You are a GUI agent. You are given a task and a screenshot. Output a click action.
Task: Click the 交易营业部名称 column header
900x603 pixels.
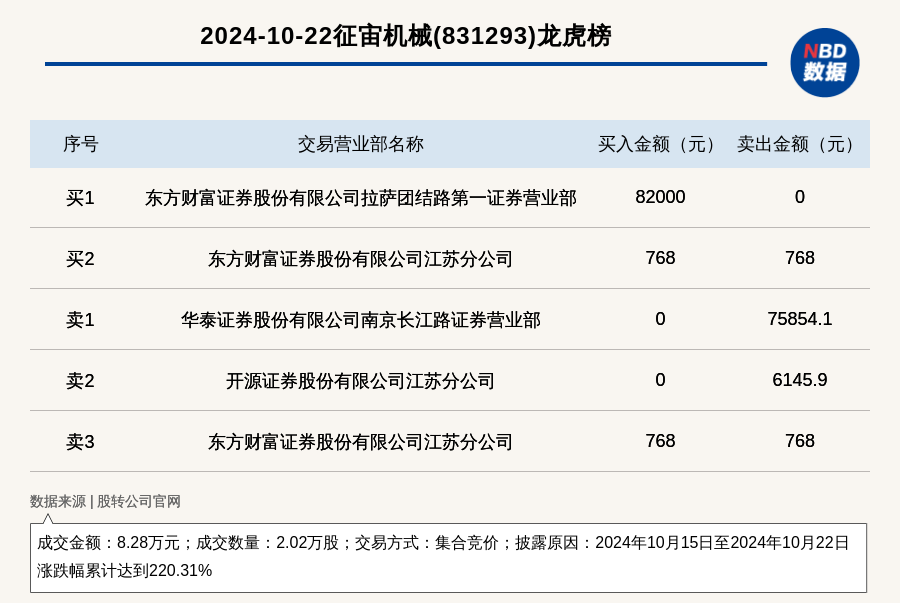click(x=360, y=144)
